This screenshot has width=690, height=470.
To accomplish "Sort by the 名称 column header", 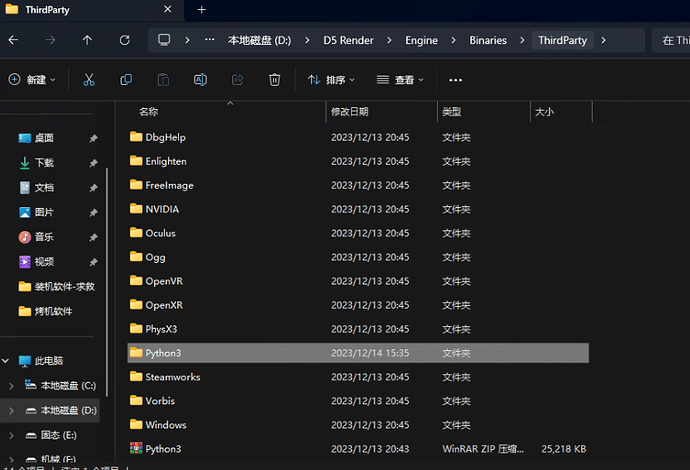I will pos(149,112).
